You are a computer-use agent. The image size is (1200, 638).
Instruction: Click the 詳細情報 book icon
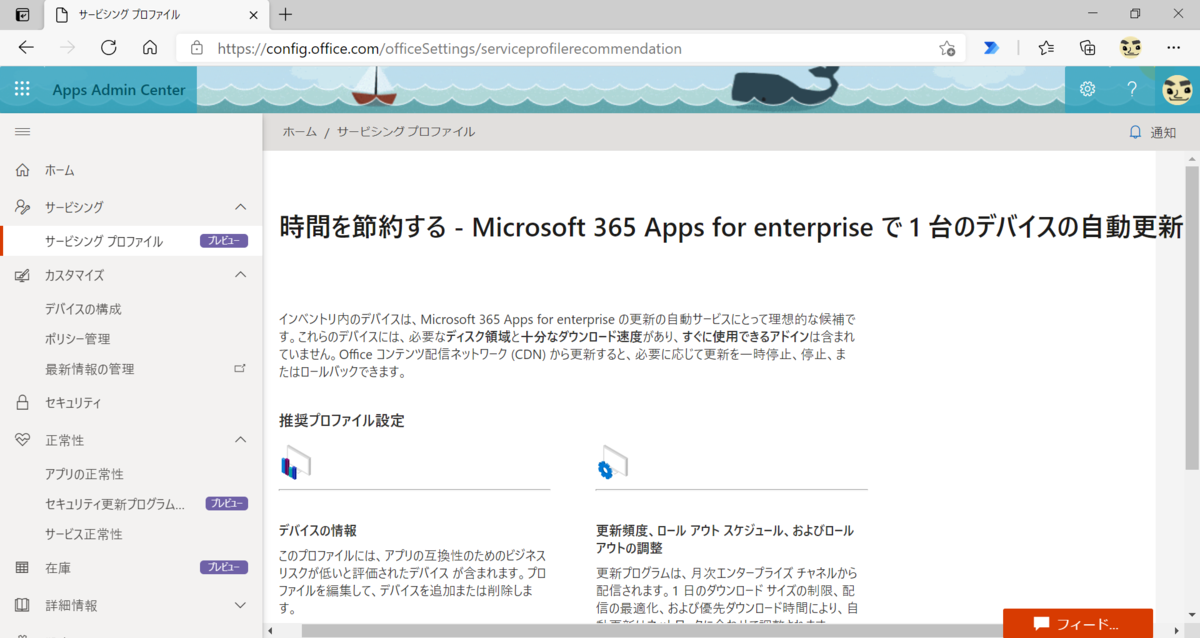coord(22,605)
